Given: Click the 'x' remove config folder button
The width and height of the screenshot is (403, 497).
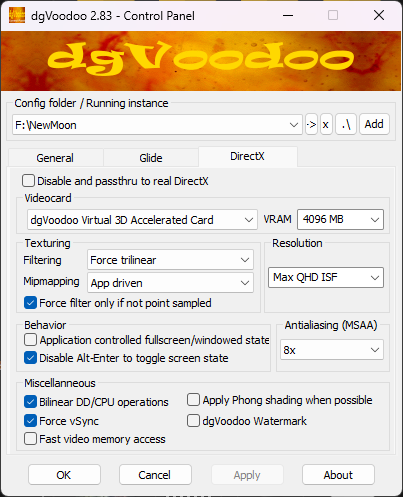Looking at the screenshot, I should point(326,125).
